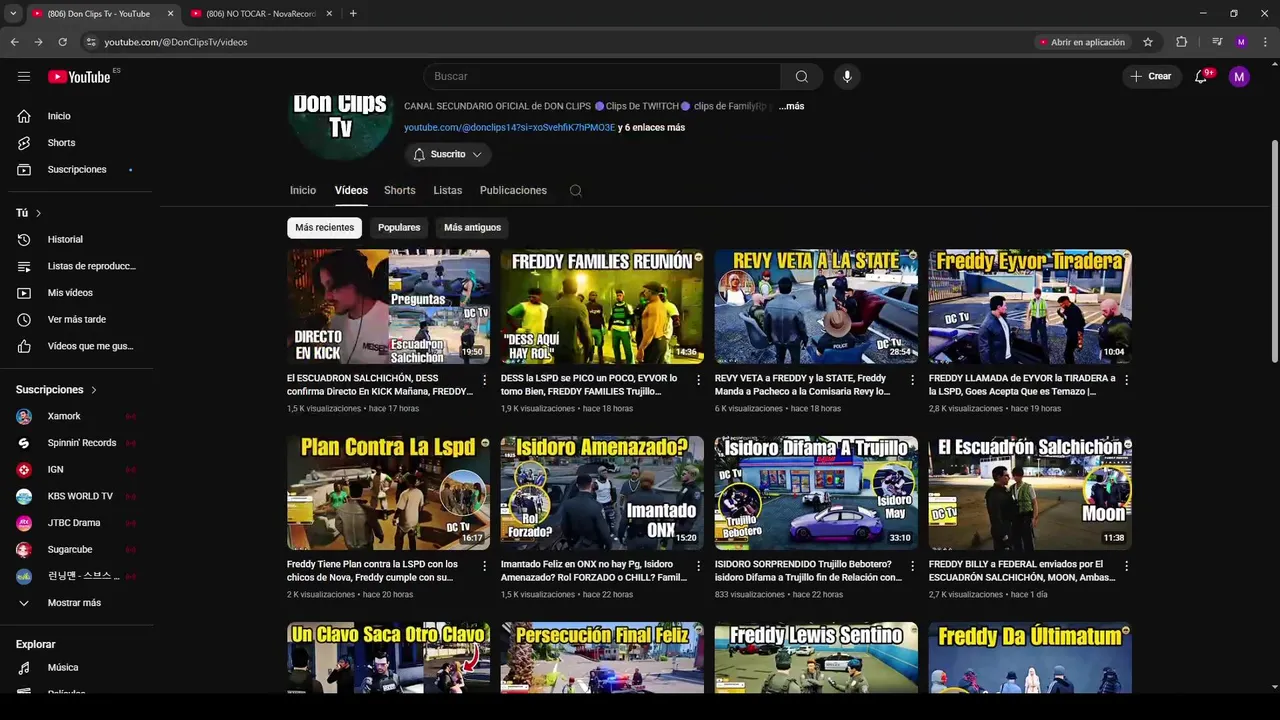
Task: Open the account avatar menu
Action: (x=1239, y=77)
